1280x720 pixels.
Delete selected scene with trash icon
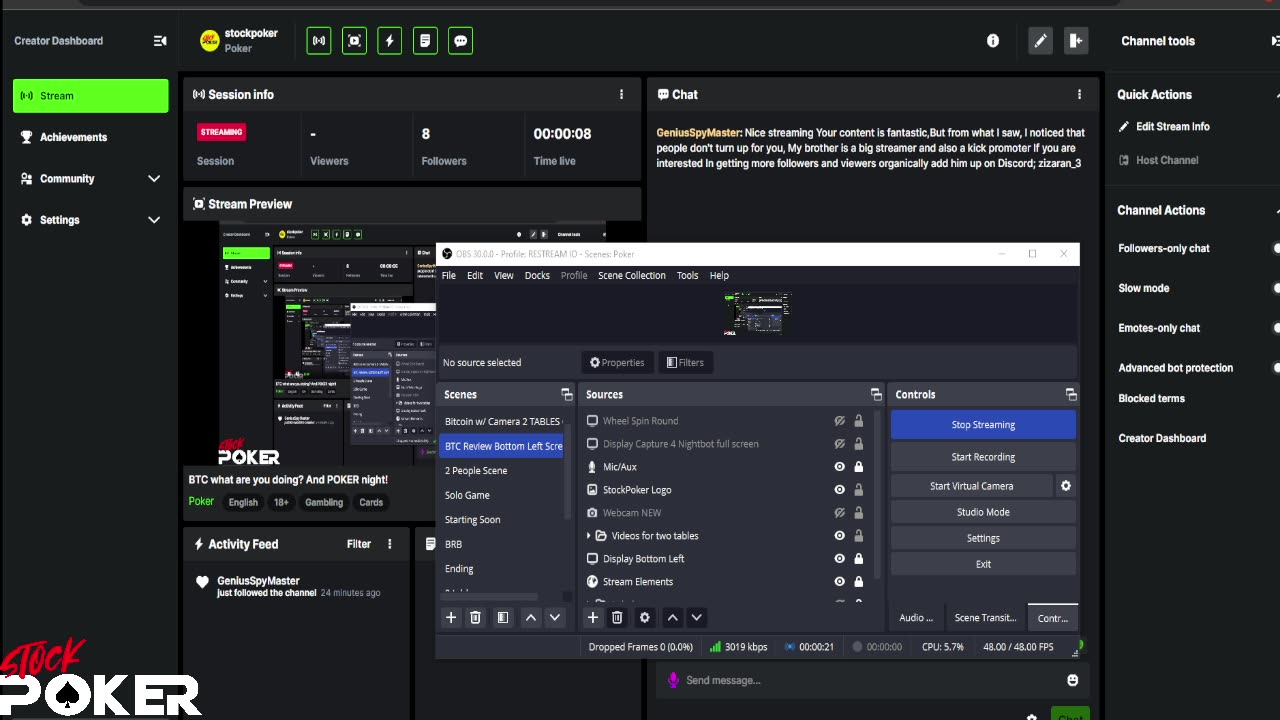(476, 617)
